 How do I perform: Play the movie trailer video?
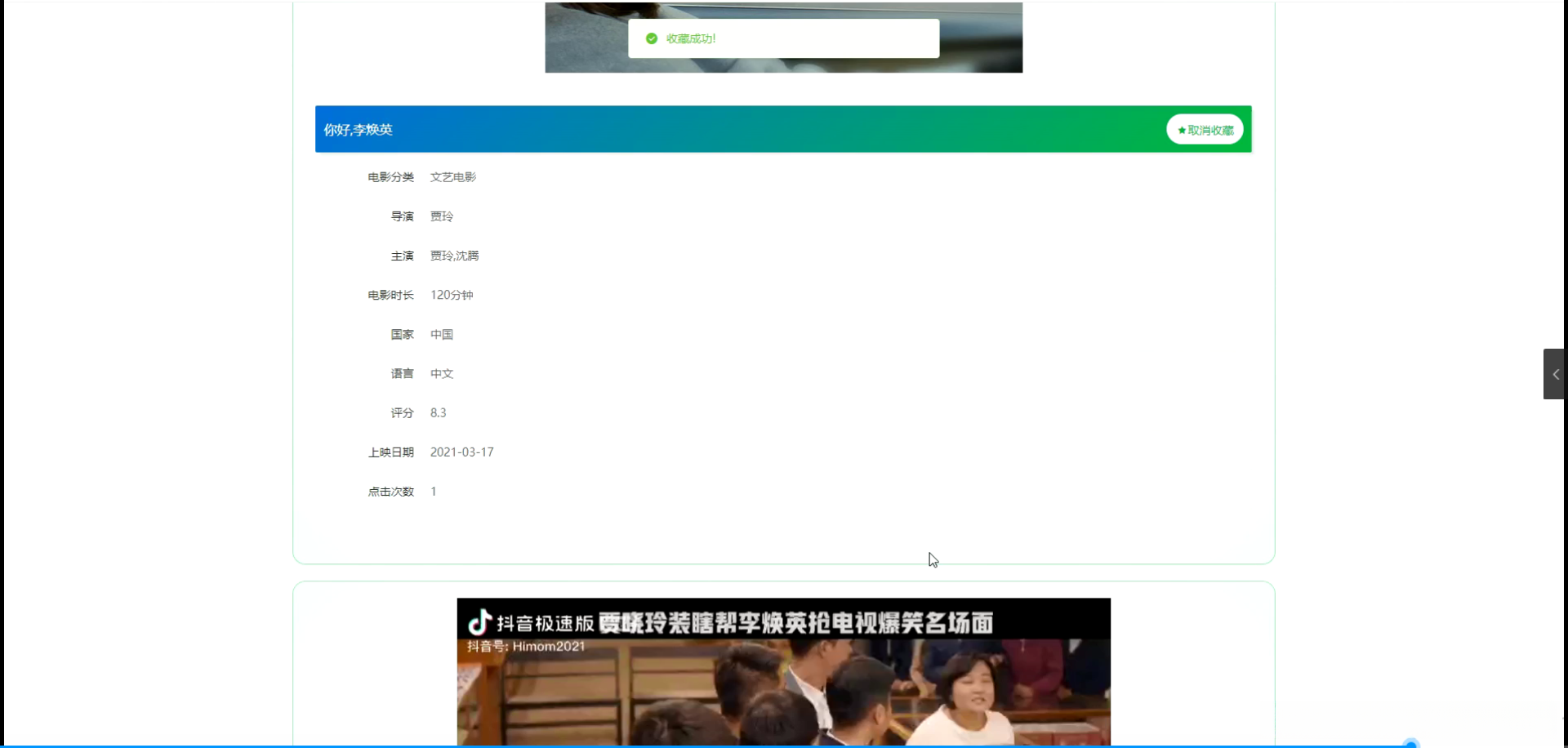click(x=784, y=672)
